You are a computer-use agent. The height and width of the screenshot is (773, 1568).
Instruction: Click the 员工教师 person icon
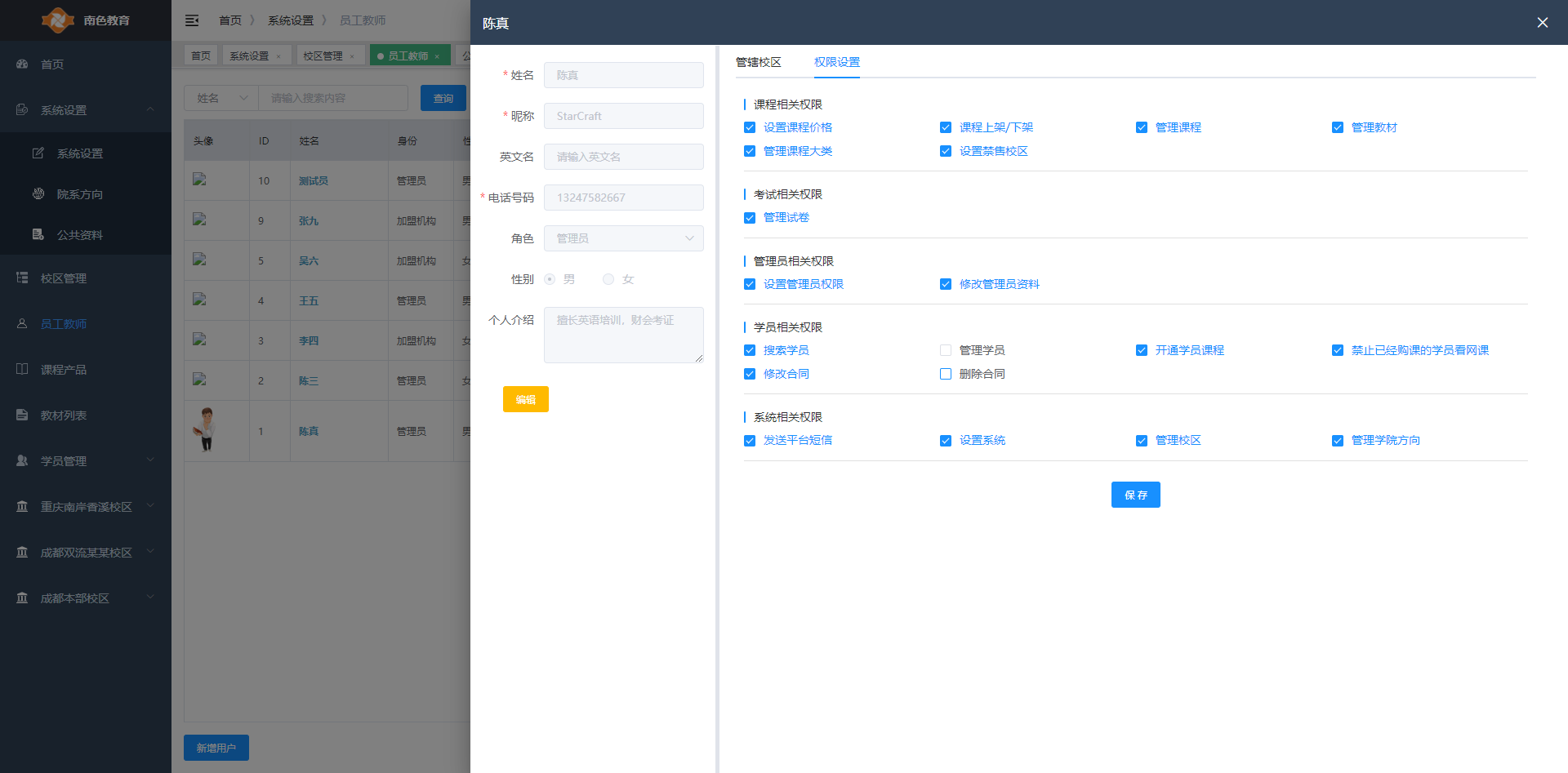coord(22,323)
